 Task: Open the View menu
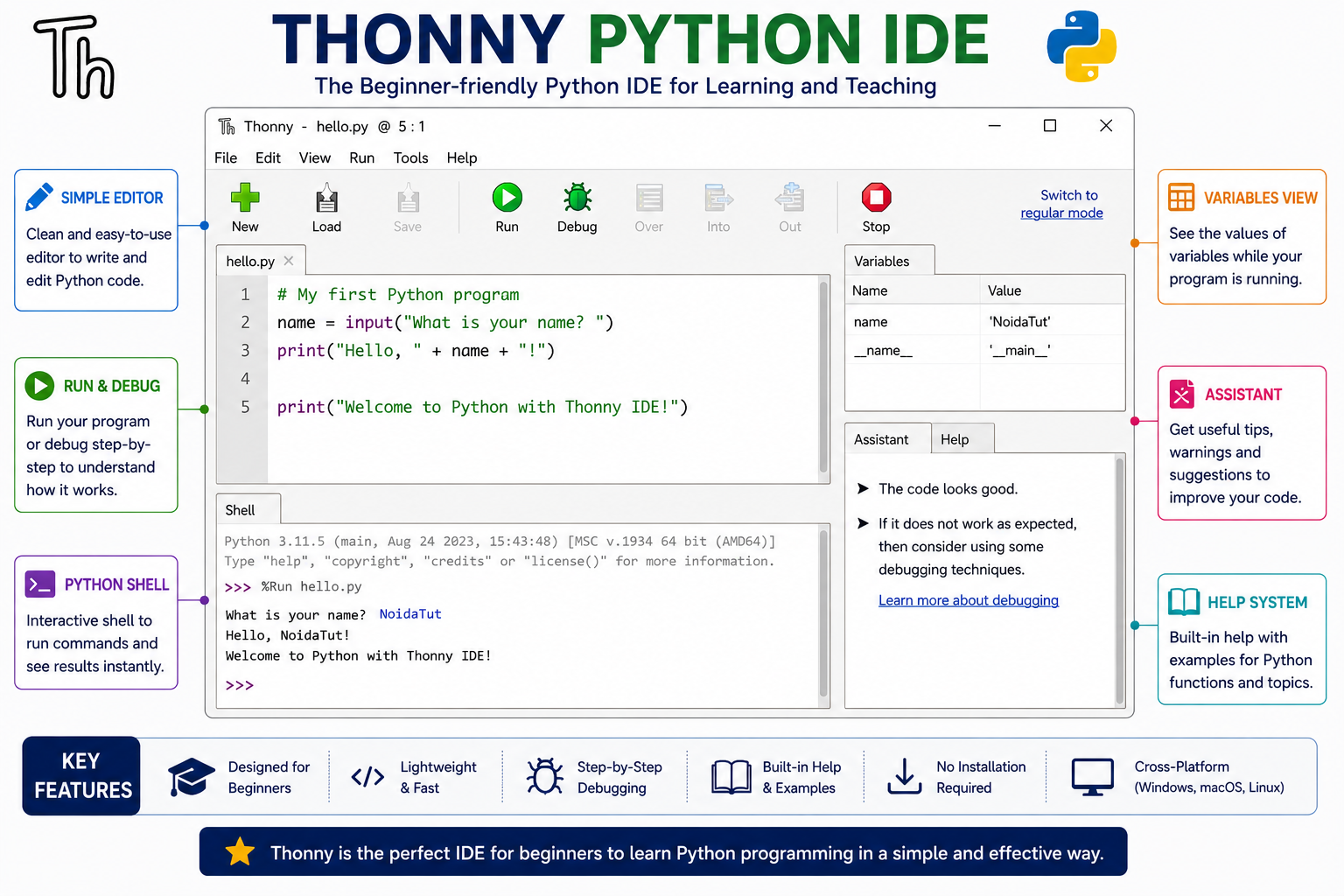click(315, 157)
